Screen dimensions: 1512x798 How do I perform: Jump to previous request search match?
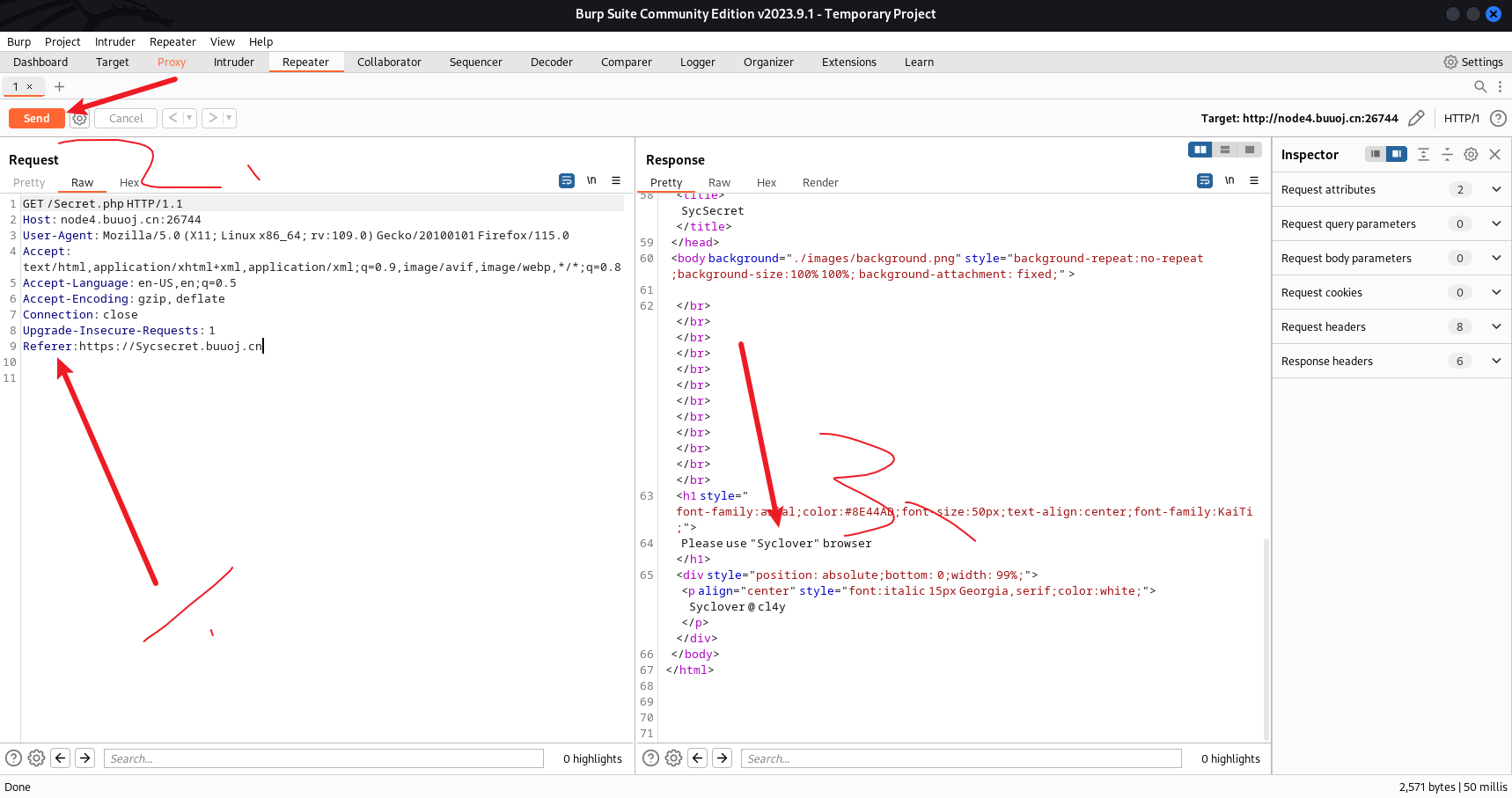(x=61, y=758)
